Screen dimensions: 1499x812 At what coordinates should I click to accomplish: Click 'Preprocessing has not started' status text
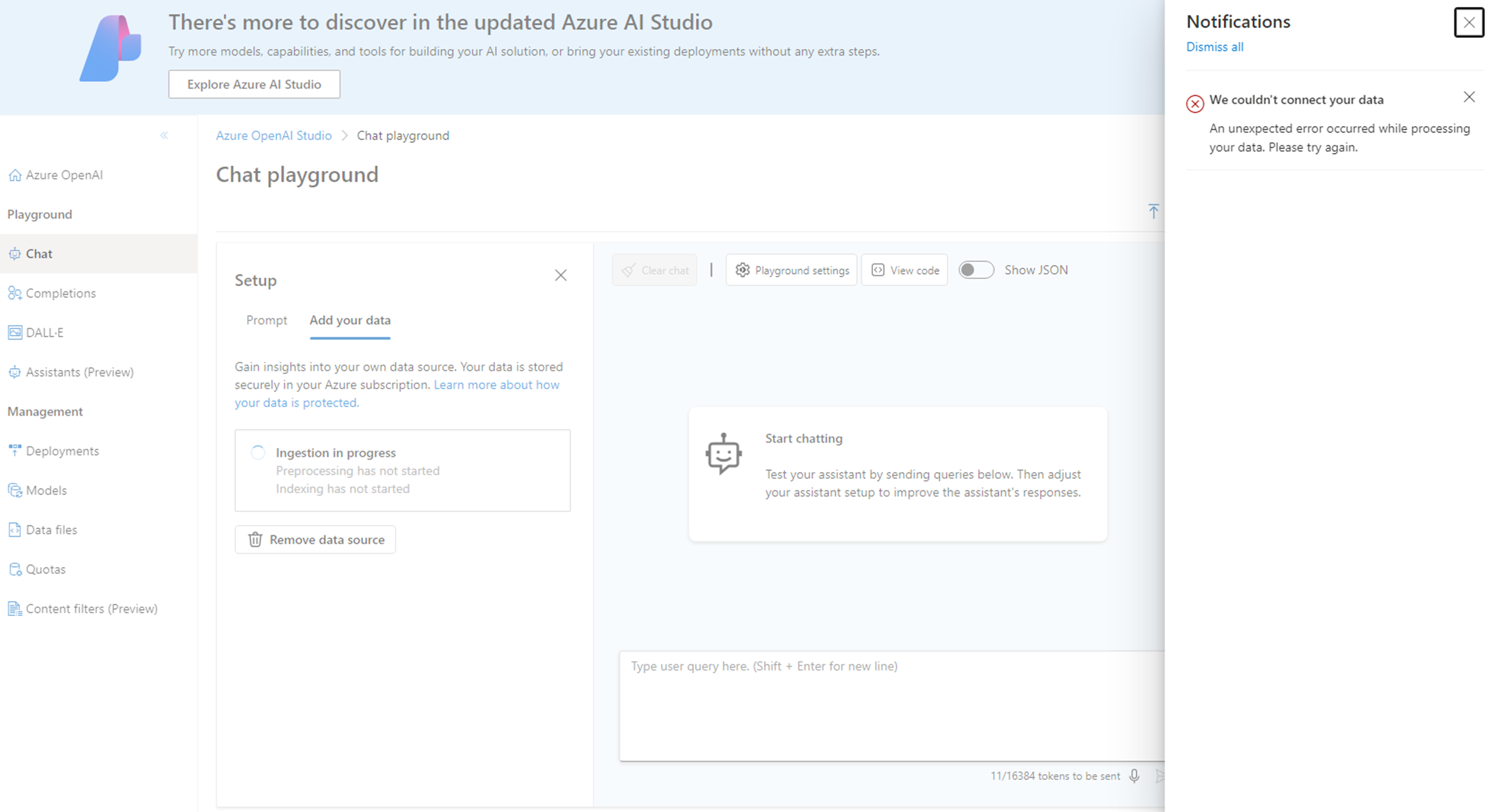click(357, 471)
